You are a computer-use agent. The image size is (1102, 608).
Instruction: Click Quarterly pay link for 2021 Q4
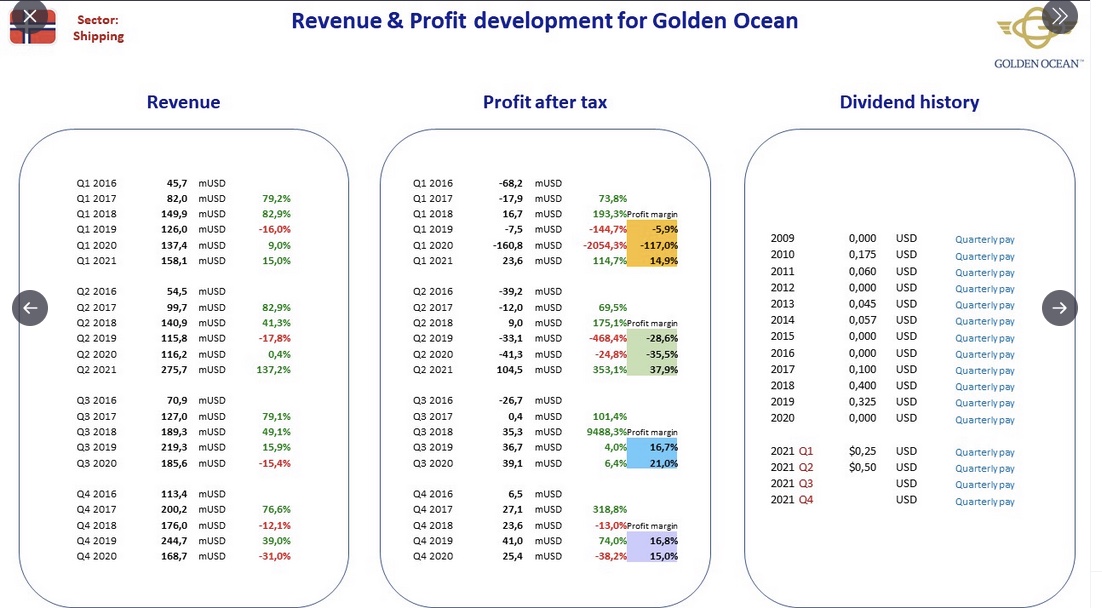(985, 501)
